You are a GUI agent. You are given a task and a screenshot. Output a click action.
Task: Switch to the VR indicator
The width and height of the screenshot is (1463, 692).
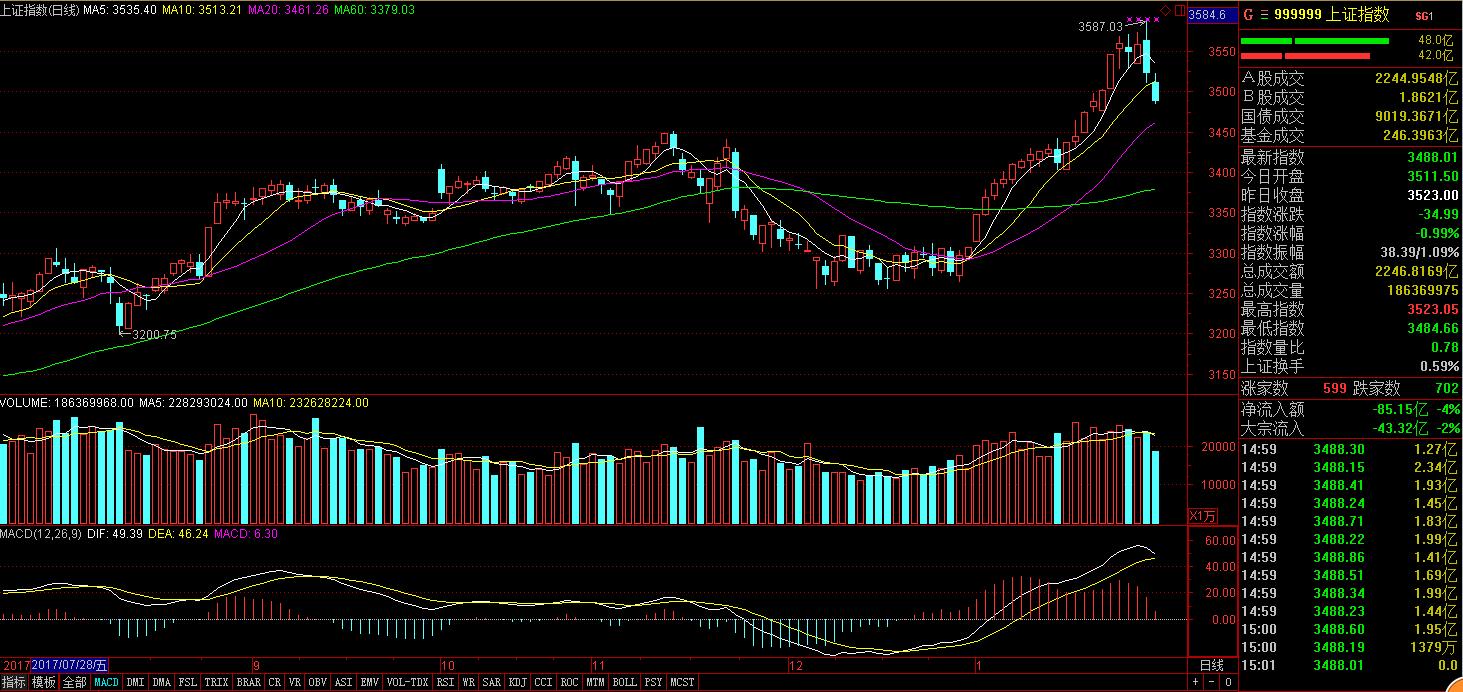click(x=295, y=682)
